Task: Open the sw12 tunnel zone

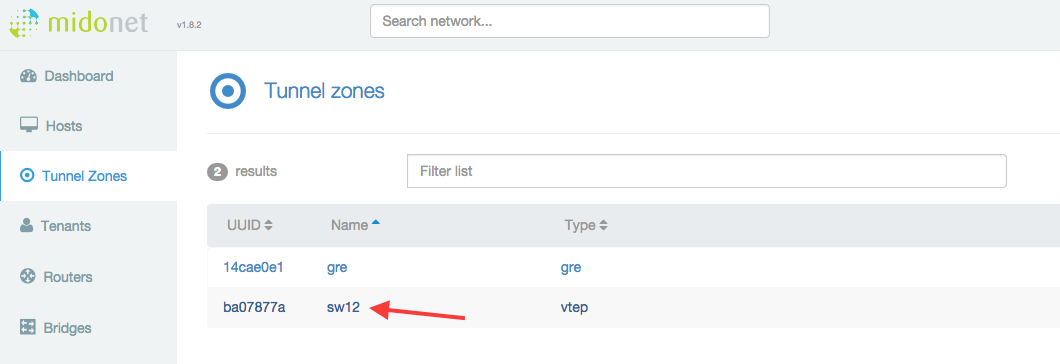Action: coord(343,308)
